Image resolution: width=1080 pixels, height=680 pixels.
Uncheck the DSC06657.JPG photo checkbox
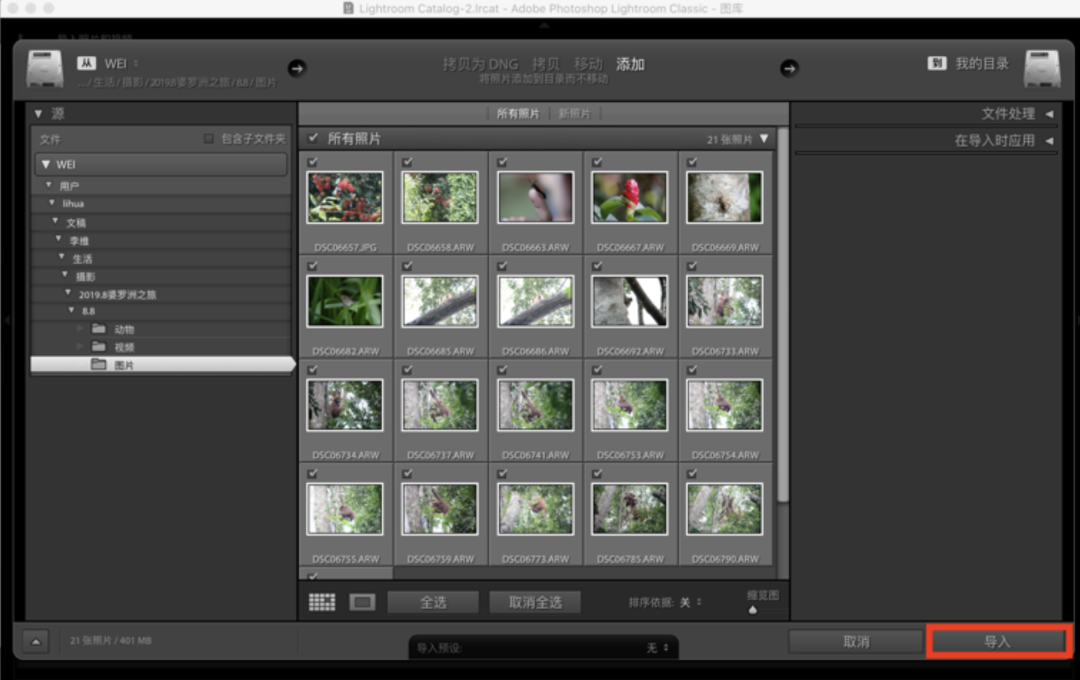(x=313, y=162)
